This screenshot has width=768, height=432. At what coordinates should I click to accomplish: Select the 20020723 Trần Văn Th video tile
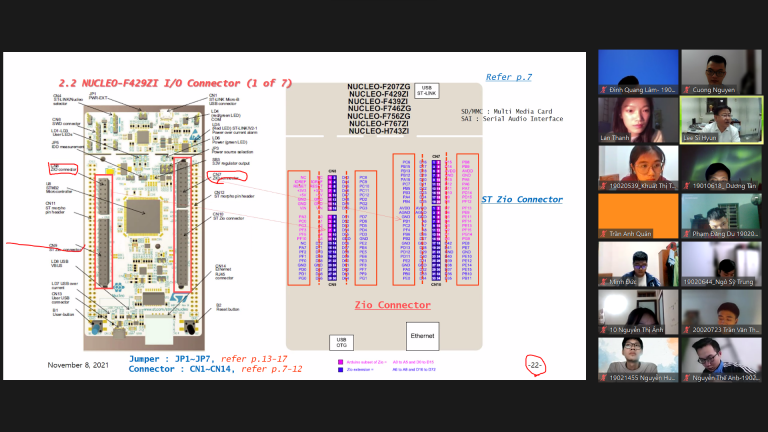[x=721, y=312]
